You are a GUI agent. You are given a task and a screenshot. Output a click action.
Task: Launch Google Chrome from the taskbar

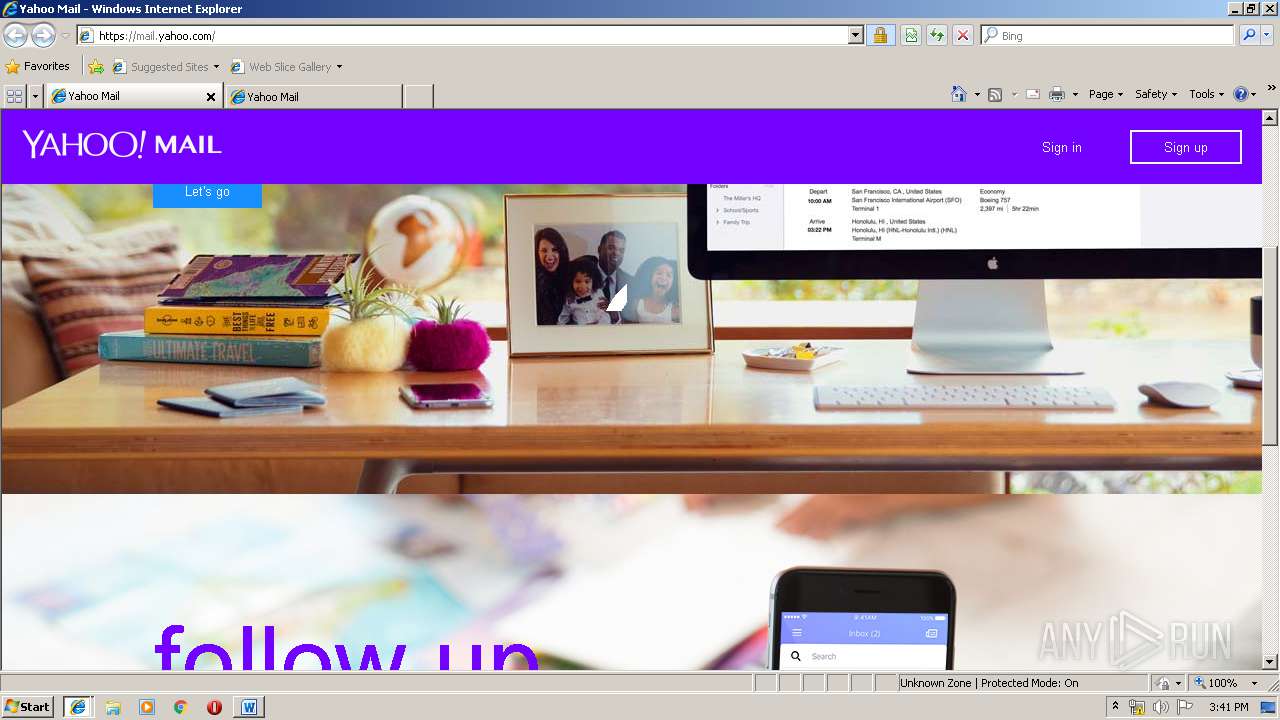tap(181, 707)
